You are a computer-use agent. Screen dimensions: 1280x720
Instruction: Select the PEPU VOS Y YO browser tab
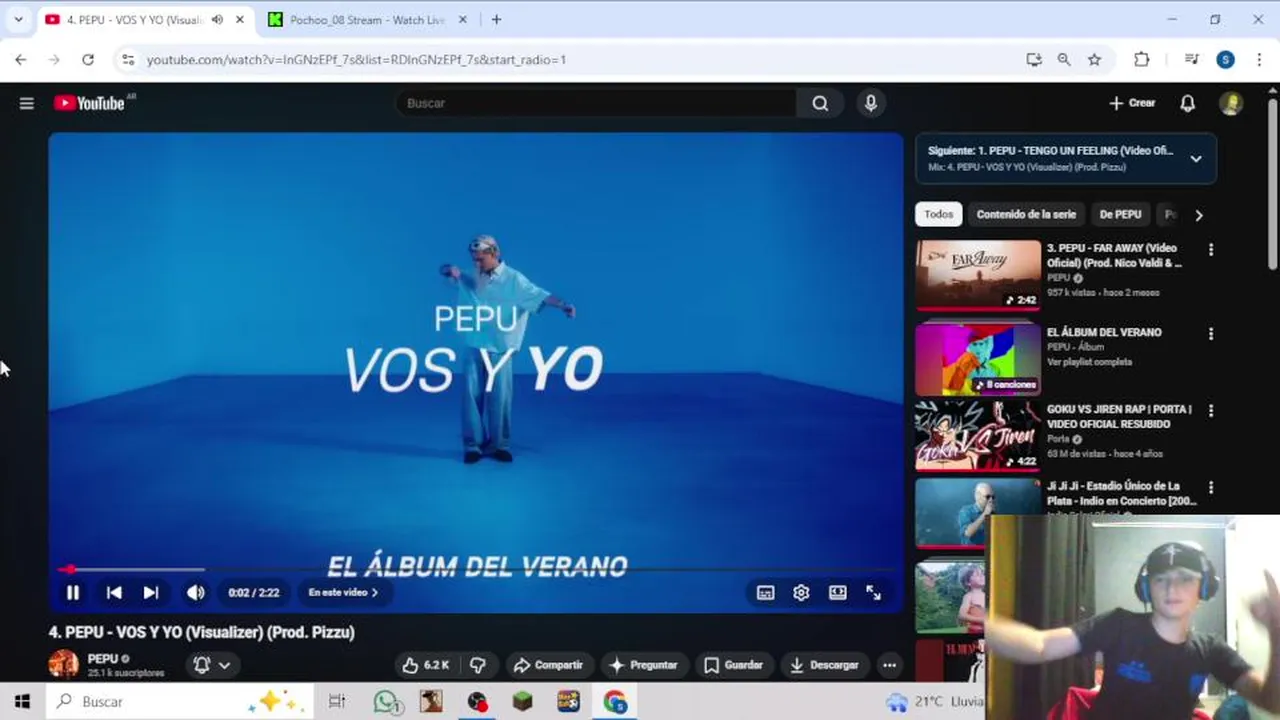pyautogui.click(x=135, y=20)
